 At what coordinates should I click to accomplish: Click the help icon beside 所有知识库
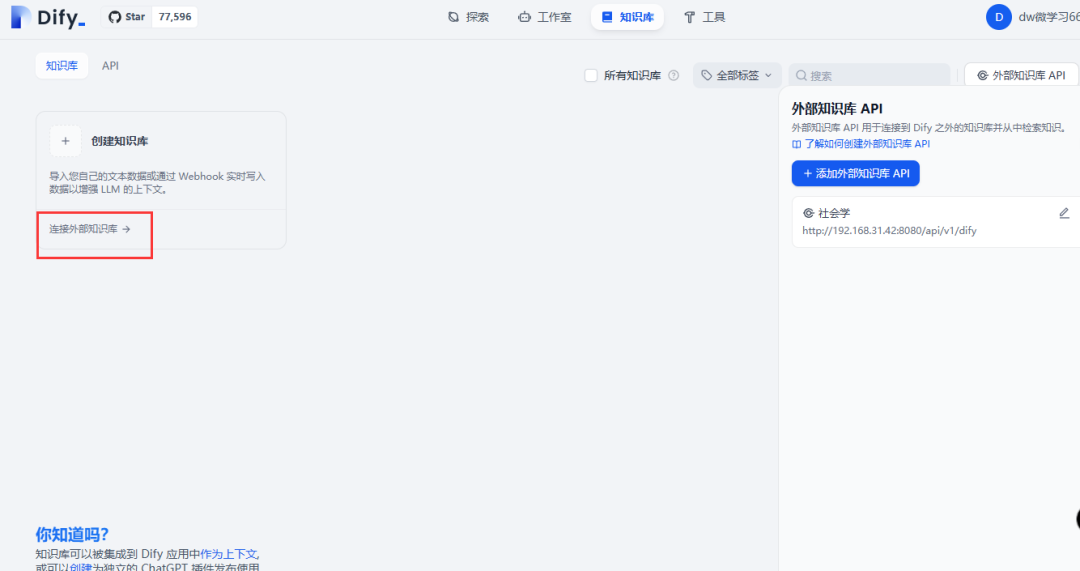coord(673,76)
